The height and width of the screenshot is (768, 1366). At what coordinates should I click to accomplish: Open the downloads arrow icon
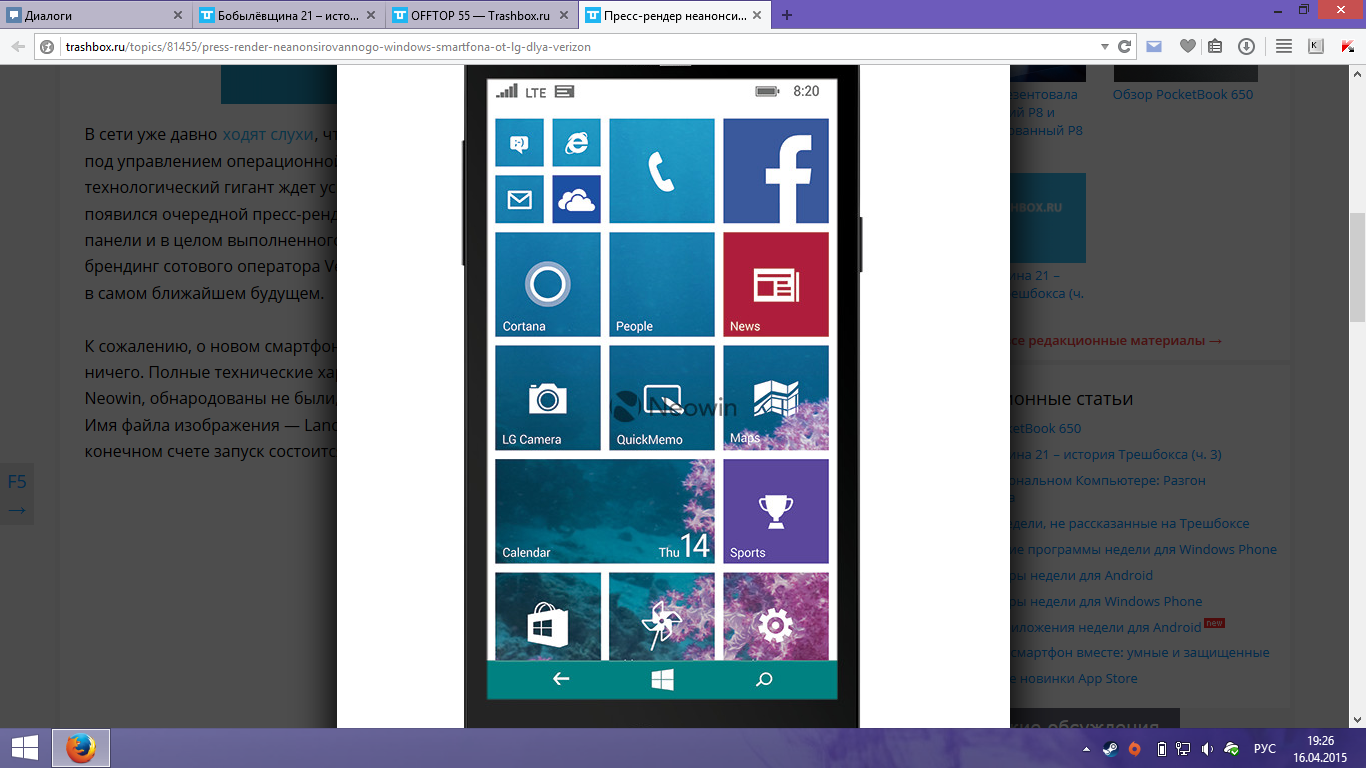(x=1246, y=46)
